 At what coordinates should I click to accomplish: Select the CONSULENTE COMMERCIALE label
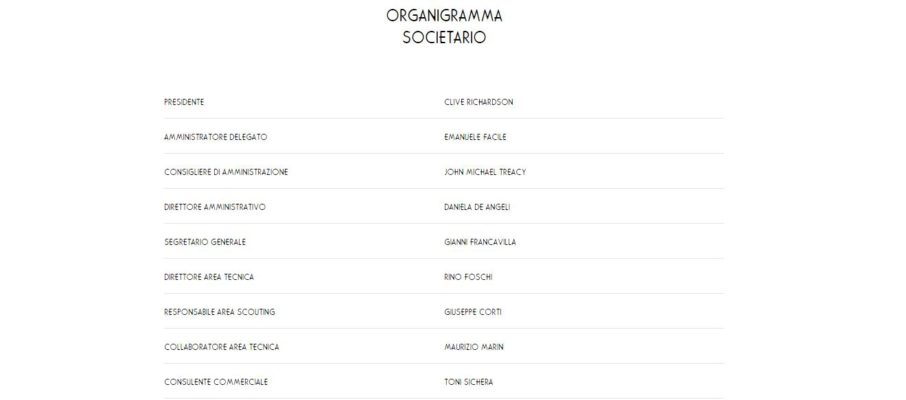click(x=216, y=382)
